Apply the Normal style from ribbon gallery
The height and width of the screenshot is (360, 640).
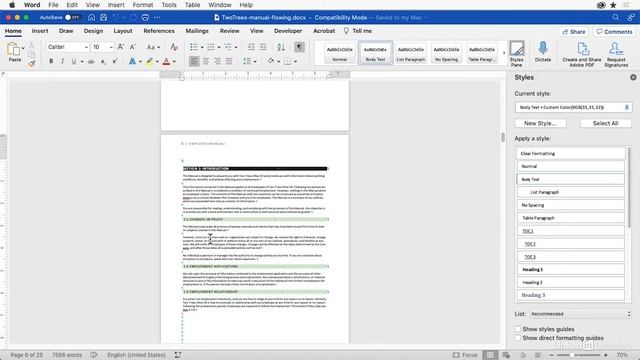tap(340, 53)
